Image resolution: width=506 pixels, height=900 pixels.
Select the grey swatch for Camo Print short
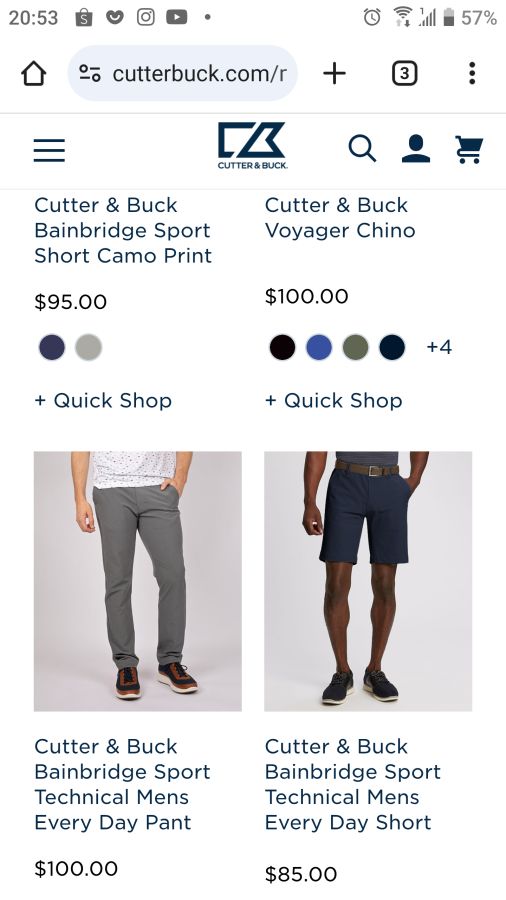click(x=89, y=347)
